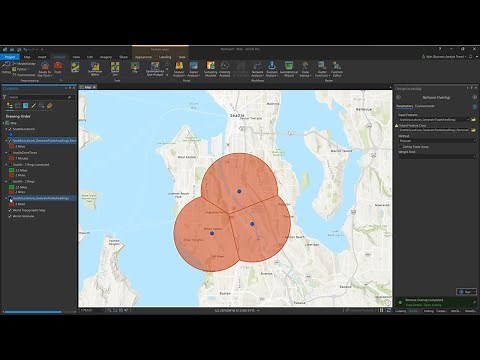This screenshot has height=360, width=480.
Task: Open the Visibility Analysis tool
Action: (x=225, y=69)
